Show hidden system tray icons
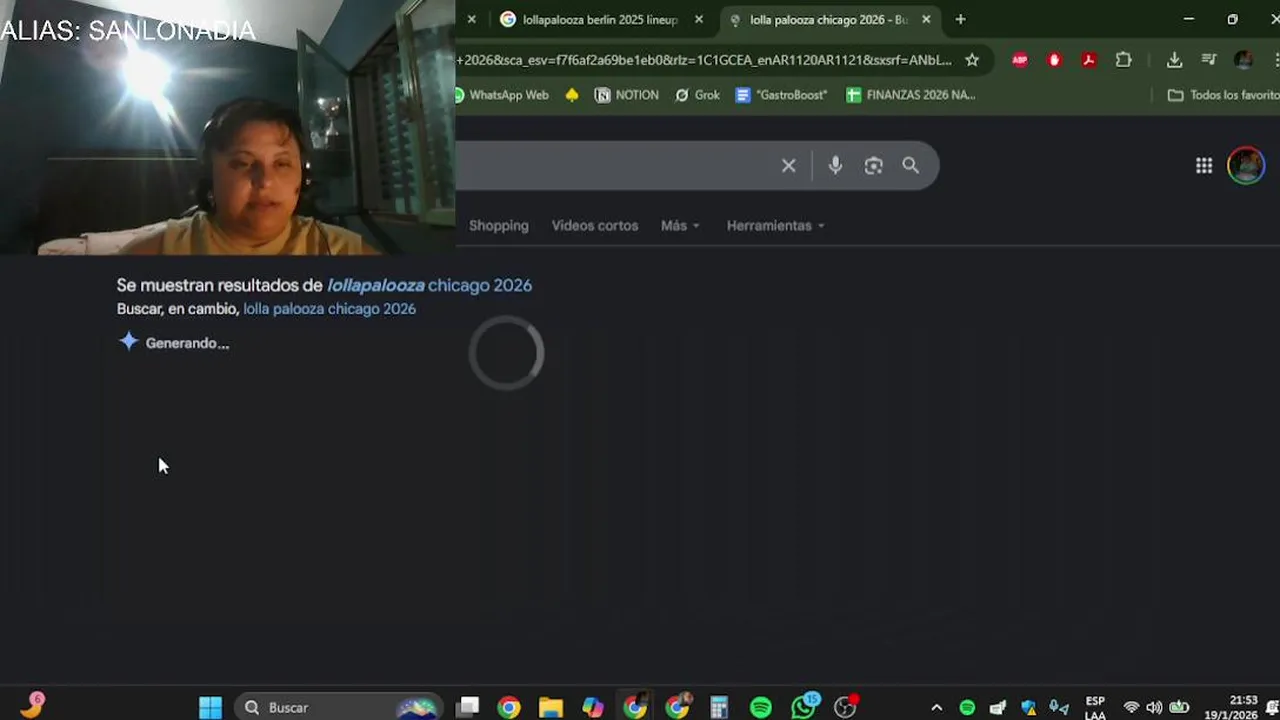The width and height of the screenshot is (1280, 720). coord(936,707)
